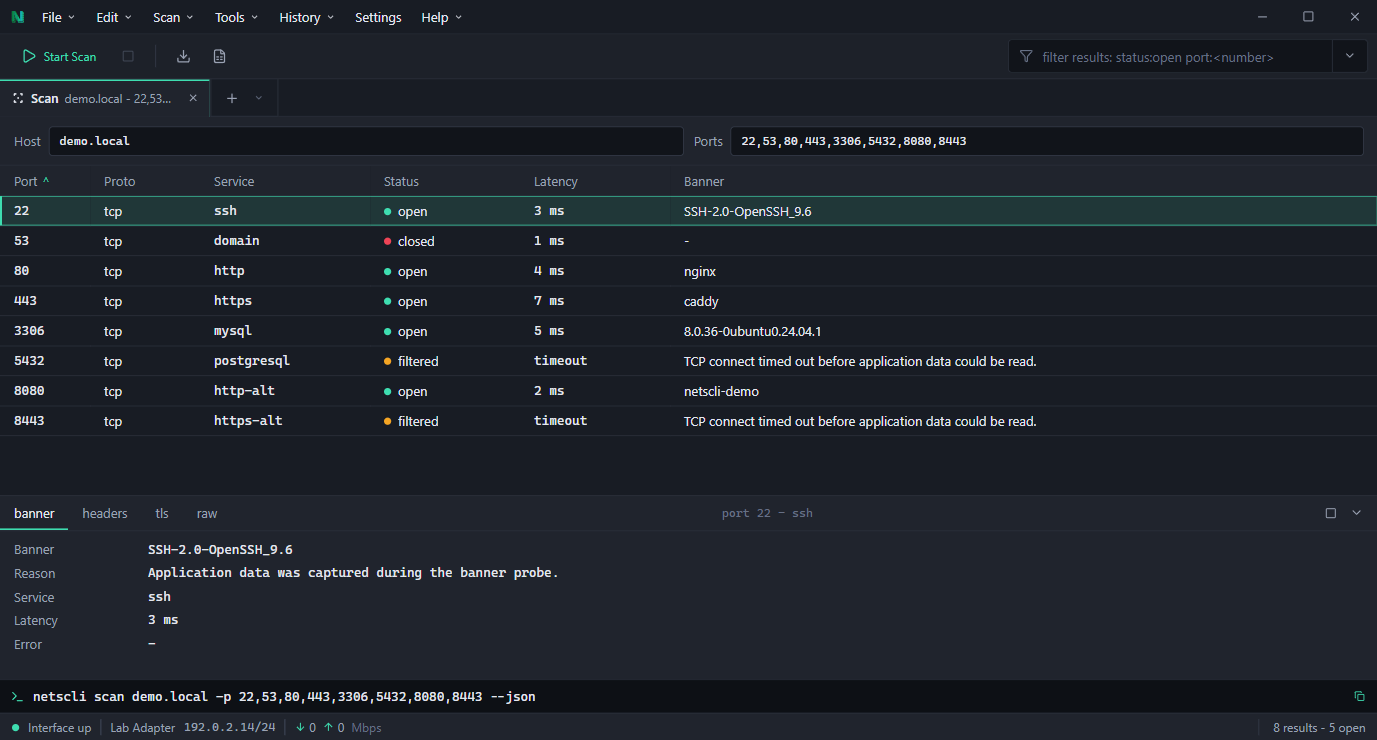Viewport: 1377px width, 740px height.
Task: Select the port 3306 mysql row
Action: (x=688, y=331)
